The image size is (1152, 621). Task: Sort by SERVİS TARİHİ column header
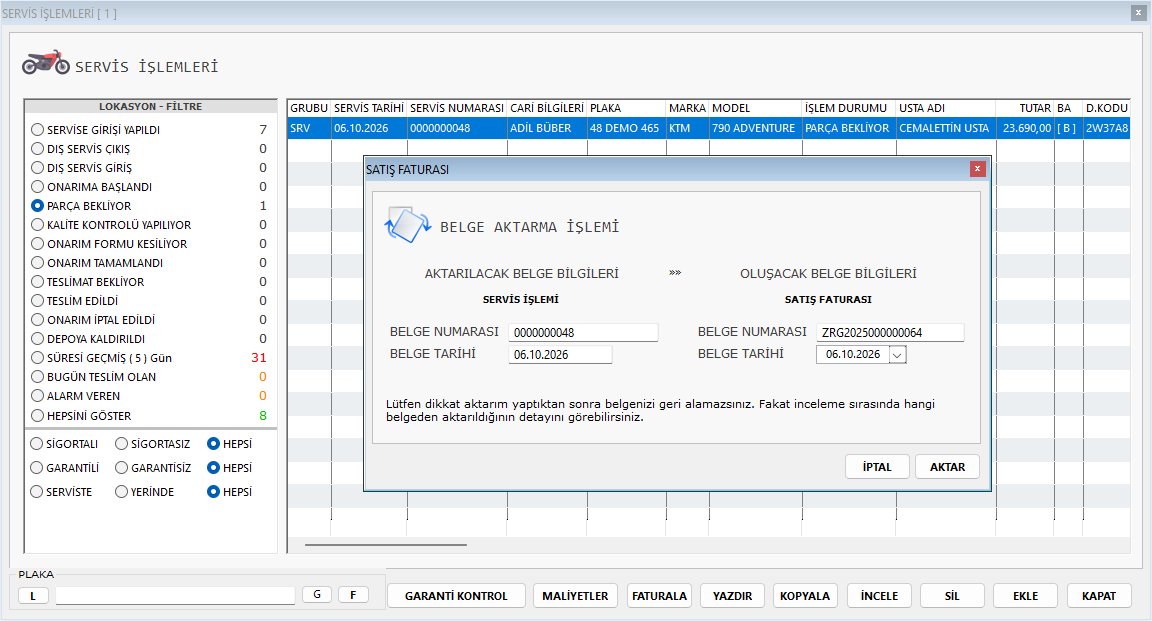tap(369, 108)
